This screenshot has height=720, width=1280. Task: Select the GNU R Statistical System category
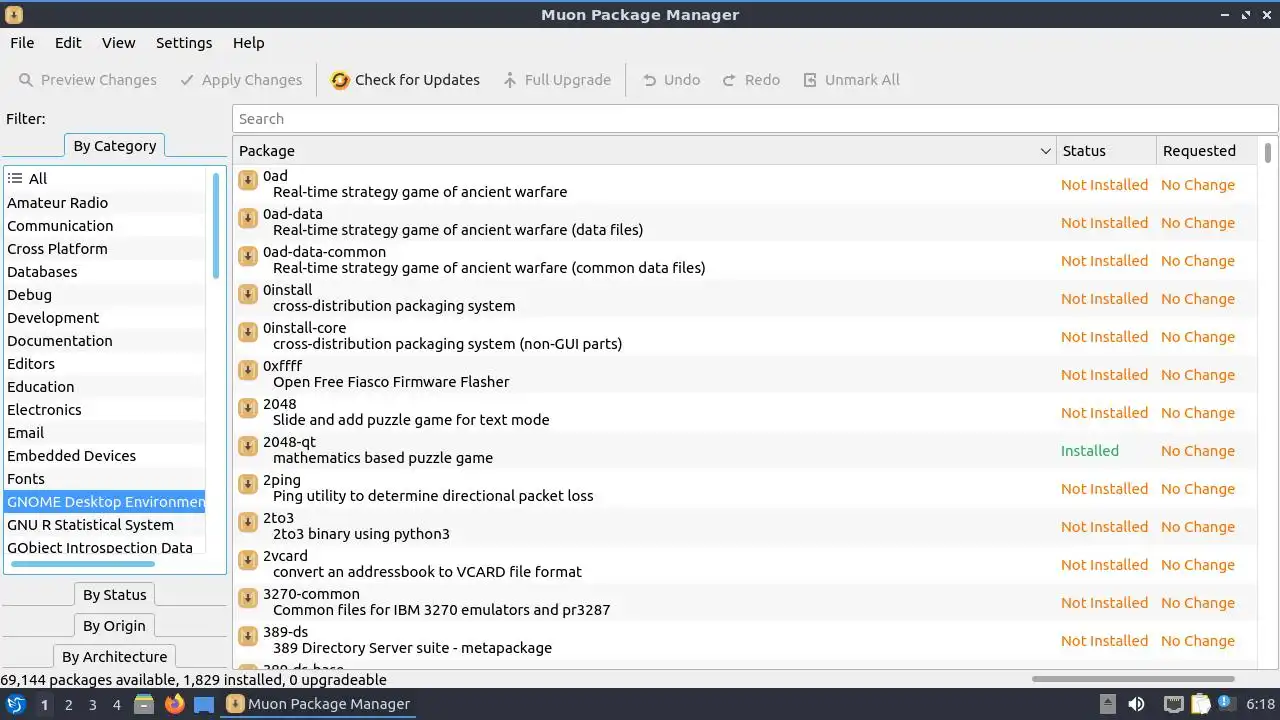coord(105,525)
